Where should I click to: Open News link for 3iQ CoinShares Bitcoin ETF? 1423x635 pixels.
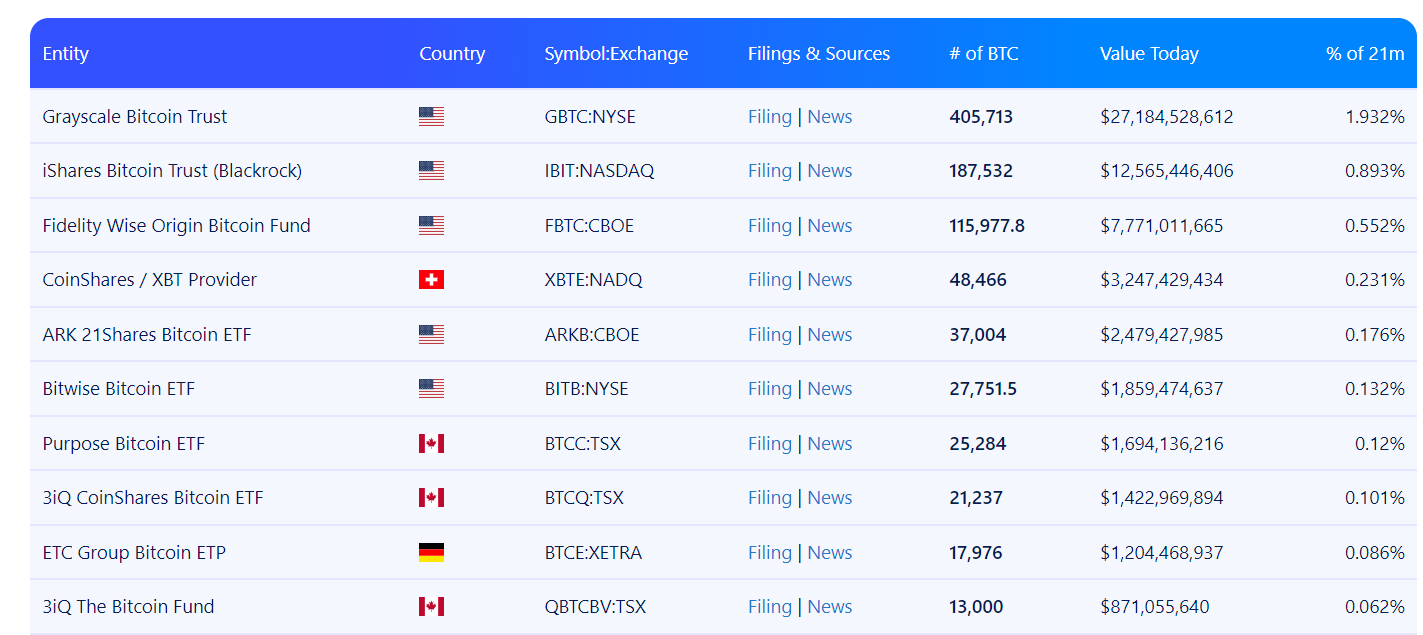[830, 498]
